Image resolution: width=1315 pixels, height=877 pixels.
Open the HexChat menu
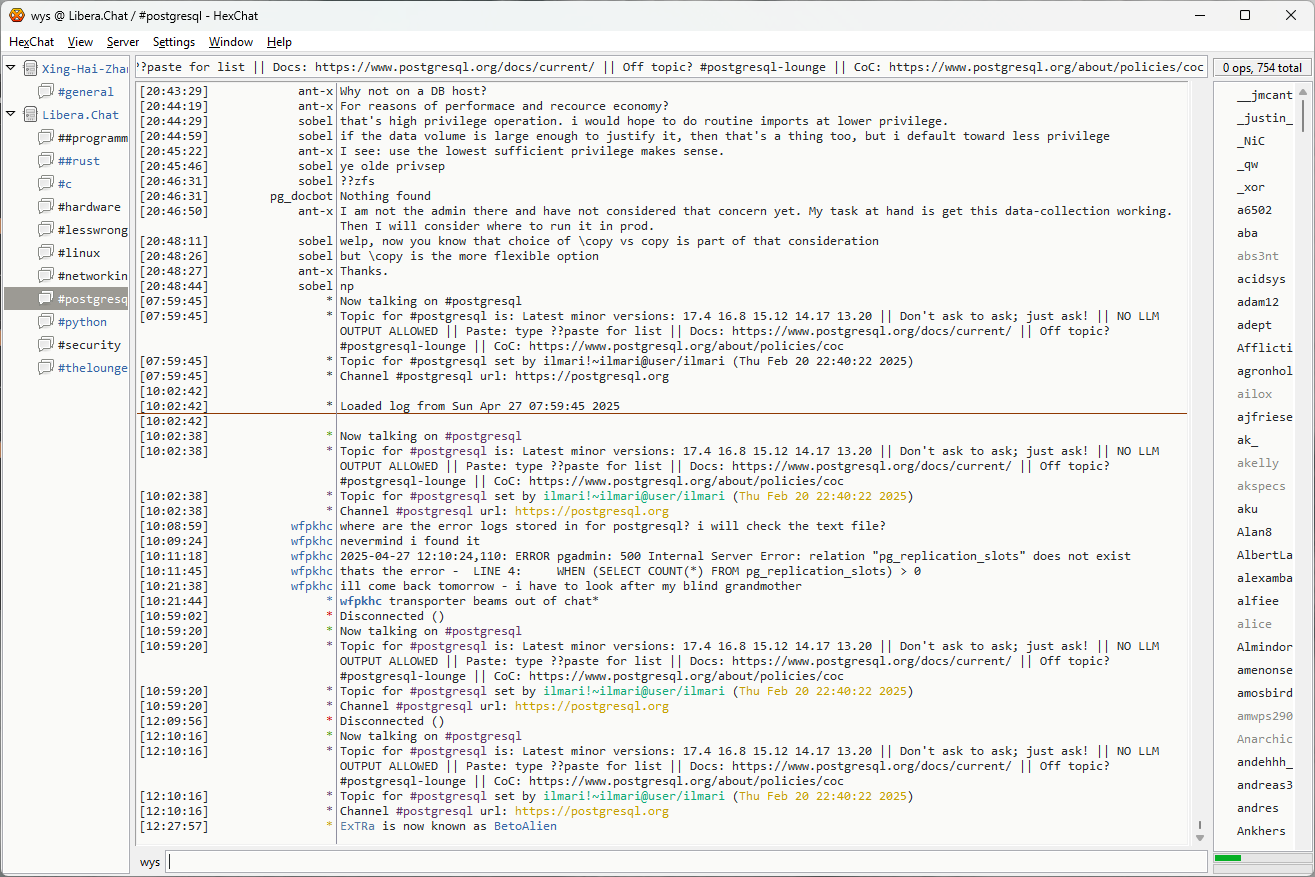31,42
